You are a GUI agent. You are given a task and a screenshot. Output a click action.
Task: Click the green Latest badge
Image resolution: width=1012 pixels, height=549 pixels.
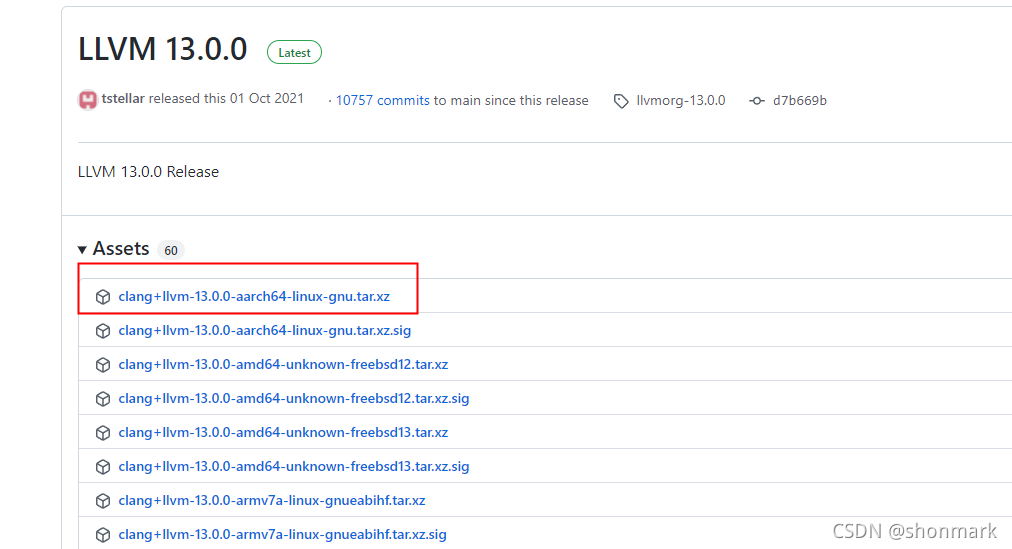pyautogui.click(x=294, y=52)
